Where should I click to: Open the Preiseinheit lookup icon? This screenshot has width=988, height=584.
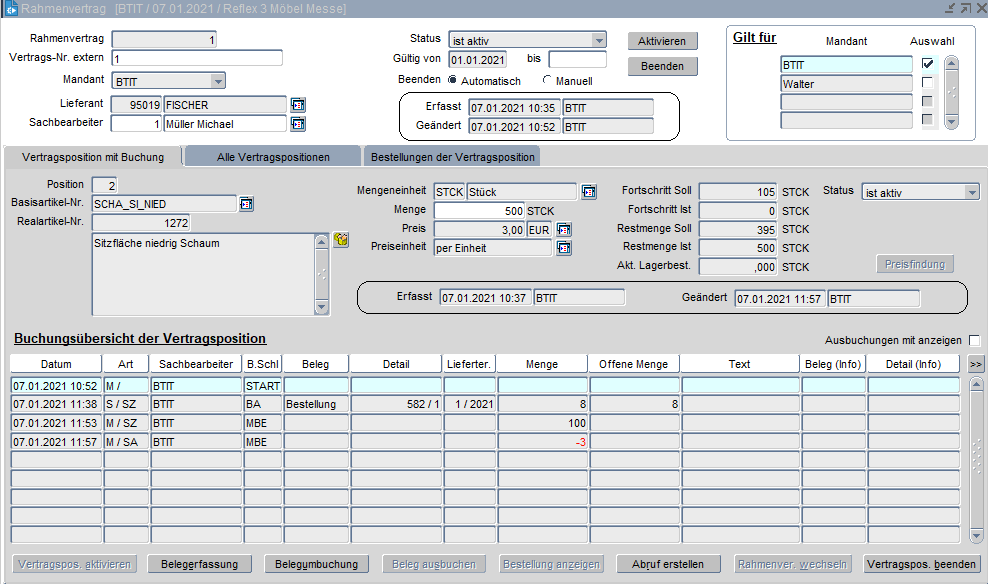pyautogui.click(x=564, y=248)
